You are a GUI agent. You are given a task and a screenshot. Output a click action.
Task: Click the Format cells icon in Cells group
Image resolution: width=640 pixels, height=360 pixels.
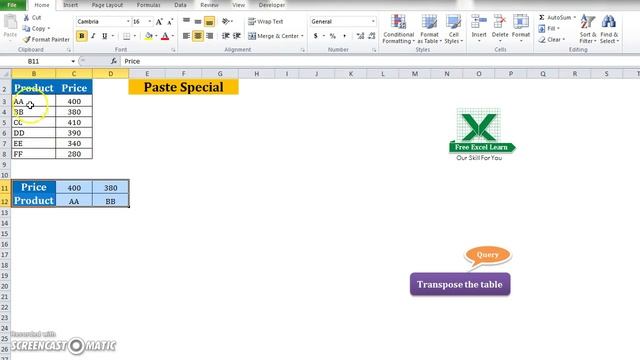(x=521, y=21)
